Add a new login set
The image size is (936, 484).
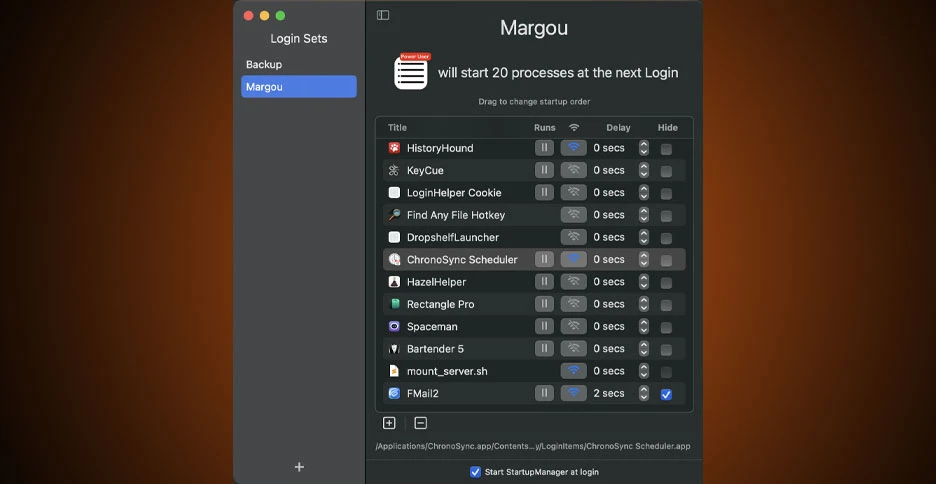[300, 467]
